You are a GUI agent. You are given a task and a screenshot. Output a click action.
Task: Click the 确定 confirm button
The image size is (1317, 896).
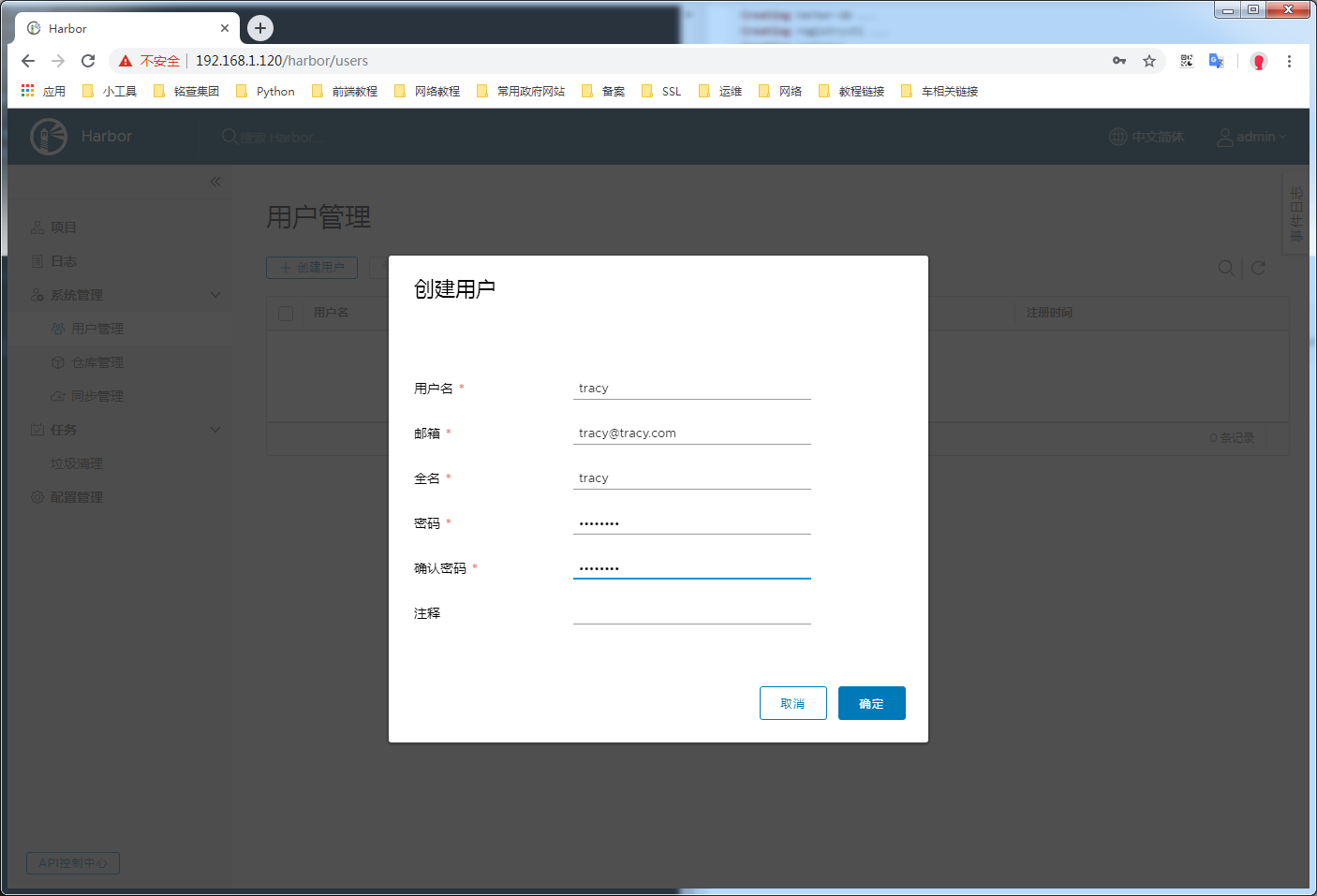click(871, 703)
